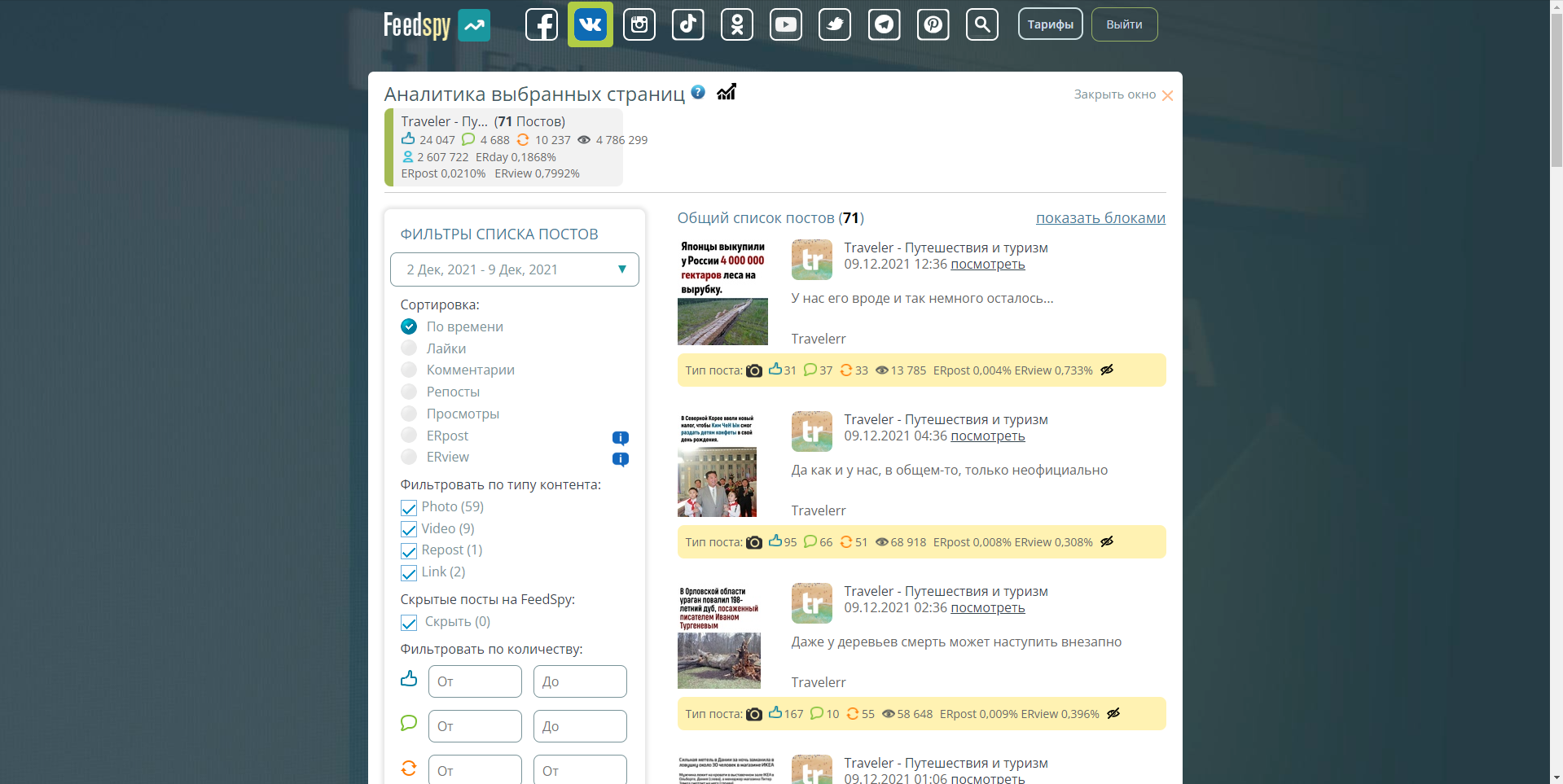This screenshot has width=1563, height=784.
Task: Open the Instagram section icon
Action: point(639,24)
